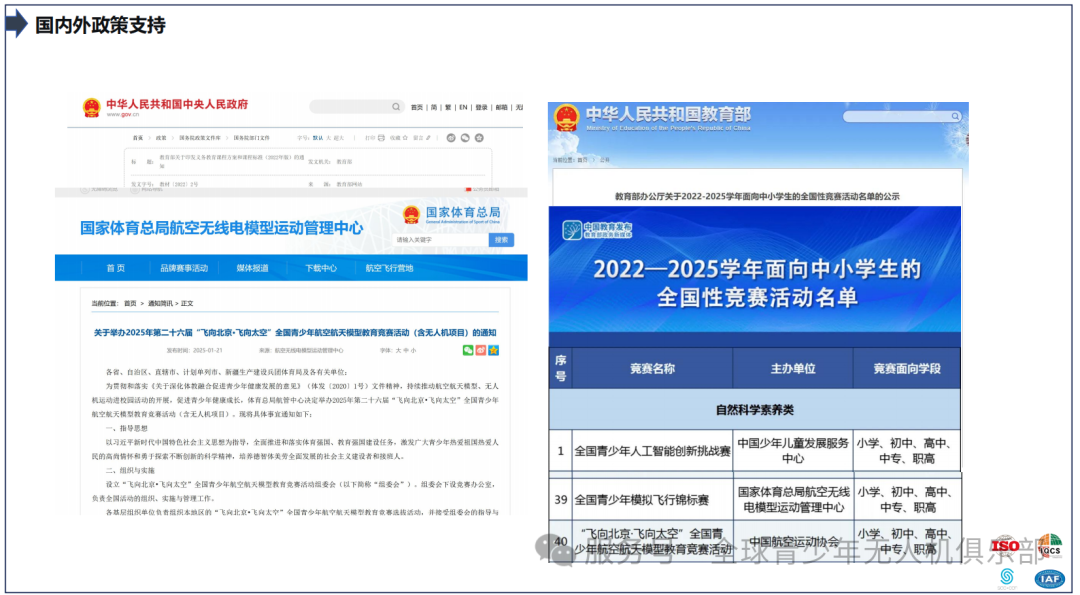Viewport: 1080px width, 595px height.
Task: Click the gov.cn national emblem logo
Action: 91,107
